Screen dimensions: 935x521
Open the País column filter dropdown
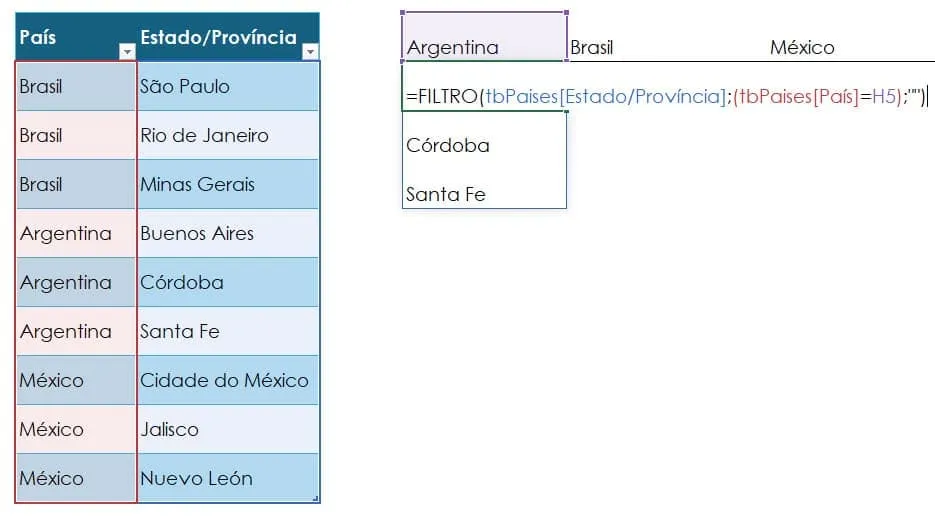tap(127, 52)
